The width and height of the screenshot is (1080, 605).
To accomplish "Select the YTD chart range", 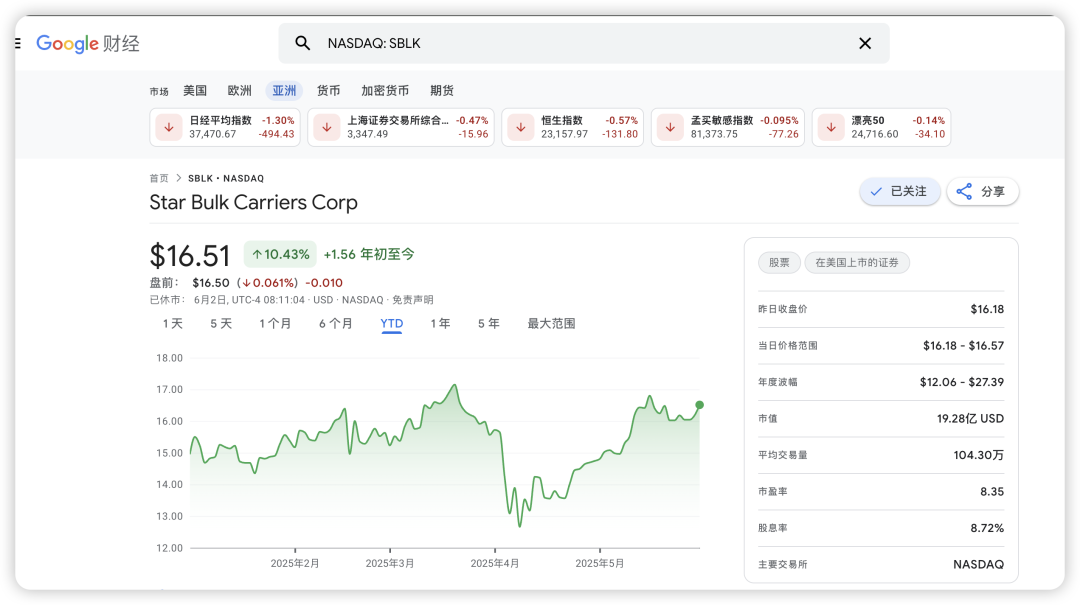I will click(392, 324).
